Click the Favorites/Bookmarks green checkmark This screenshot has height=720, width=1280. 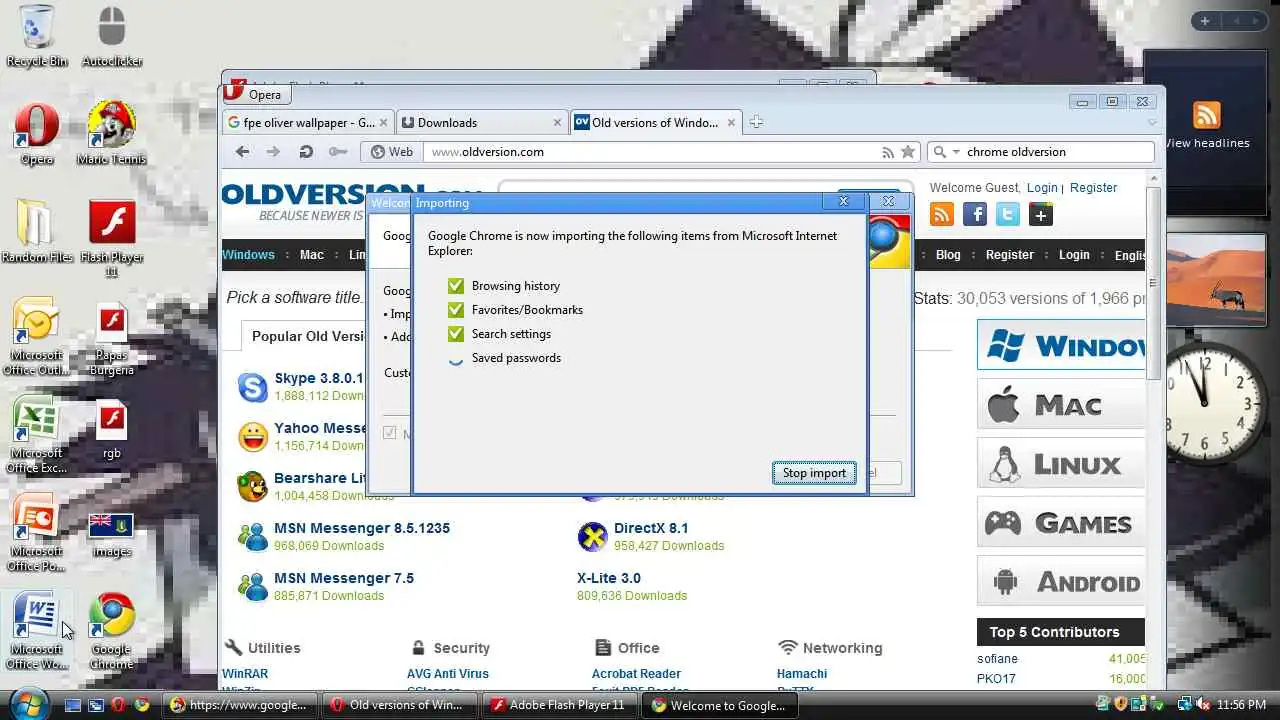456,310
